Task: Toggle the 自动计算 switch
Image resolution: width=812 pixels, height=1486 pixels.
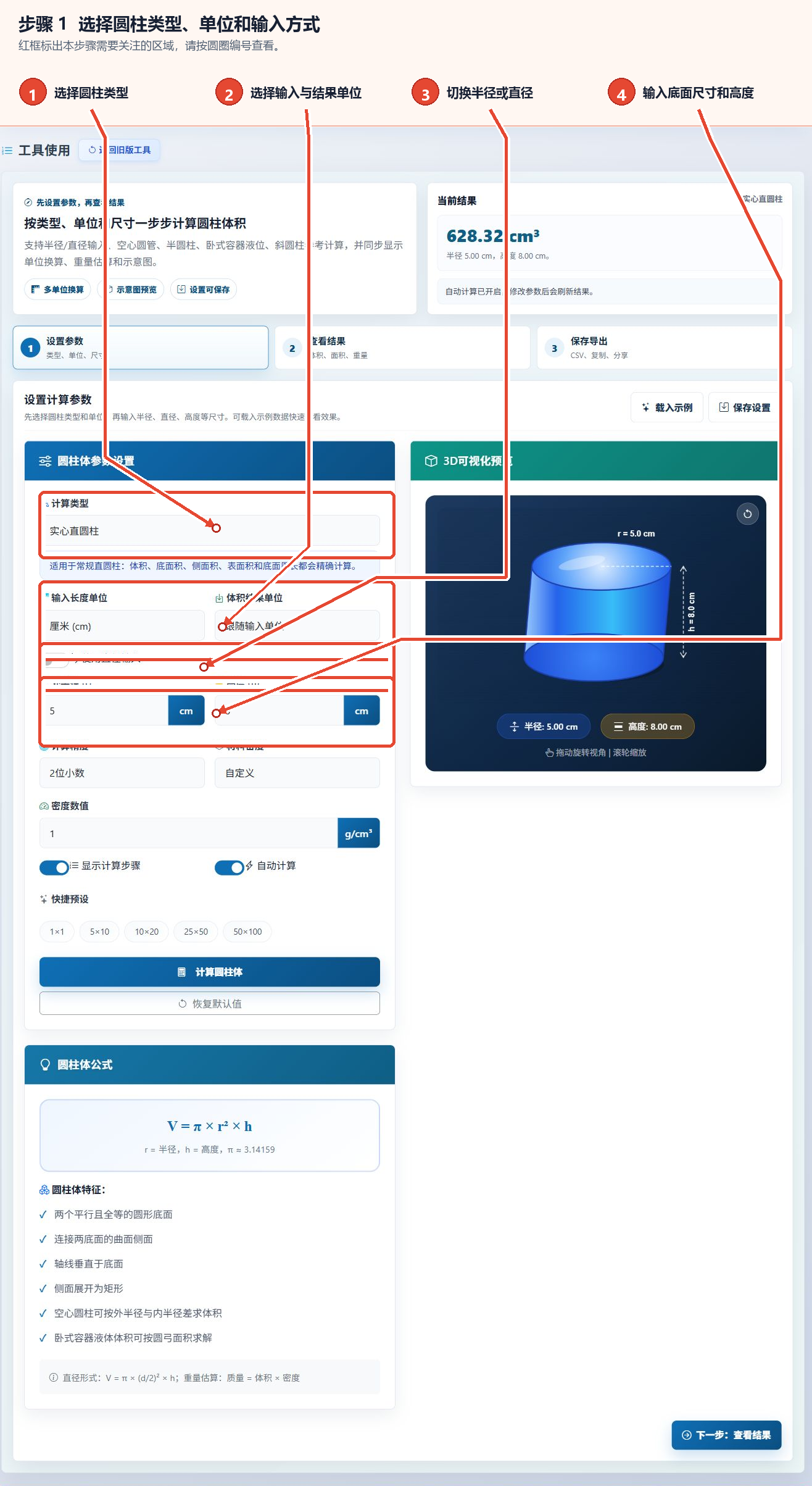Action: click(x=229, y=867)
